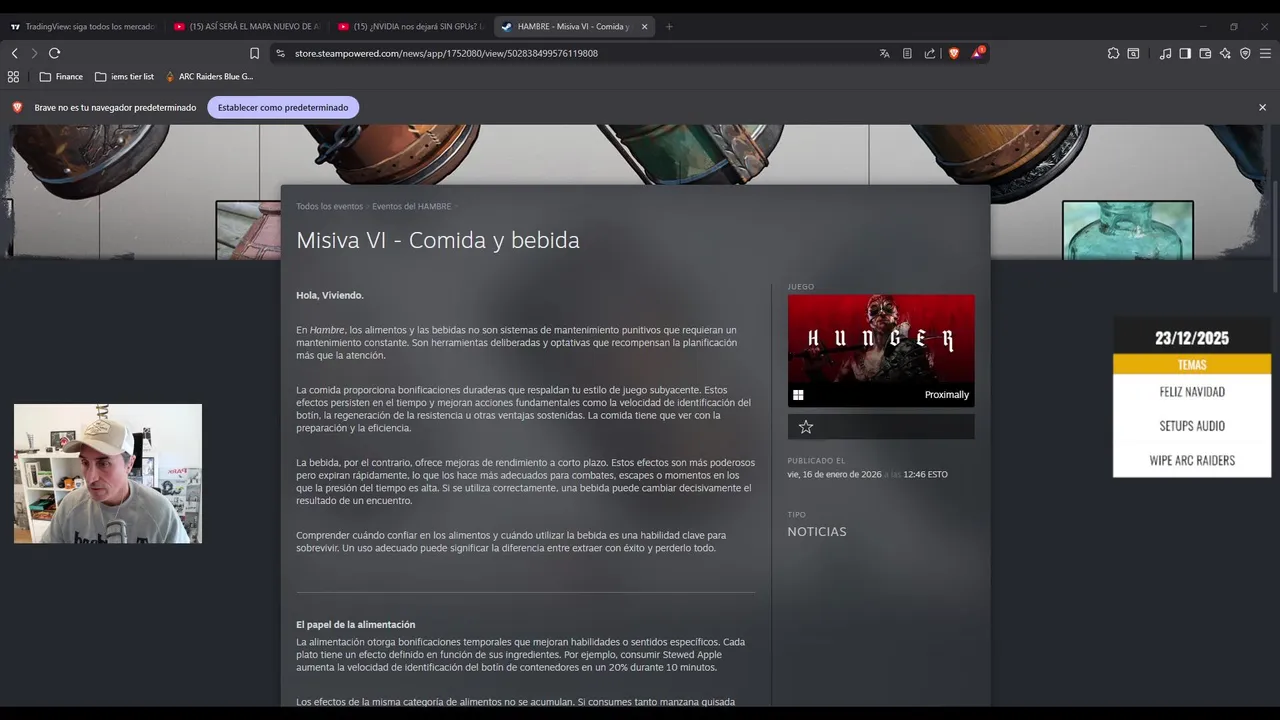
Task: Click the tab search icon in toolbar
Action: click(1133, 53)
